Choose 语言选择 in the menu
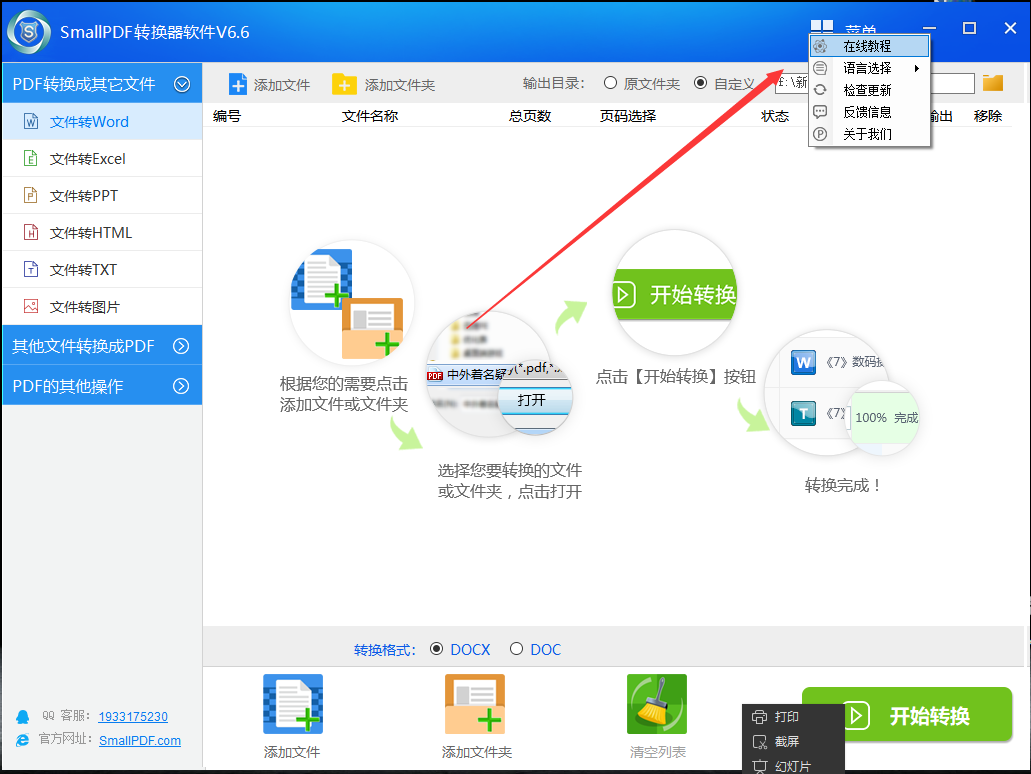This screenshot has height=774, width=1031. pyautogui.click(x=869, y=68)
